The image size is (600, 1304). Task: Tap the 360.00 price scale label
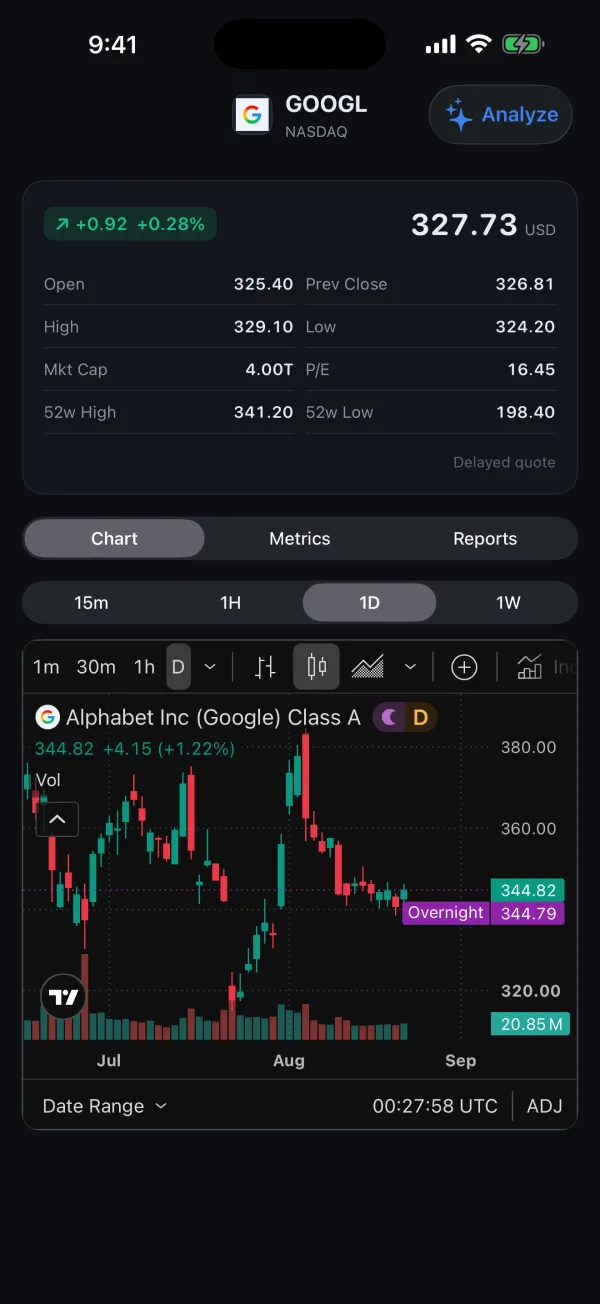(x=528, y=829)
